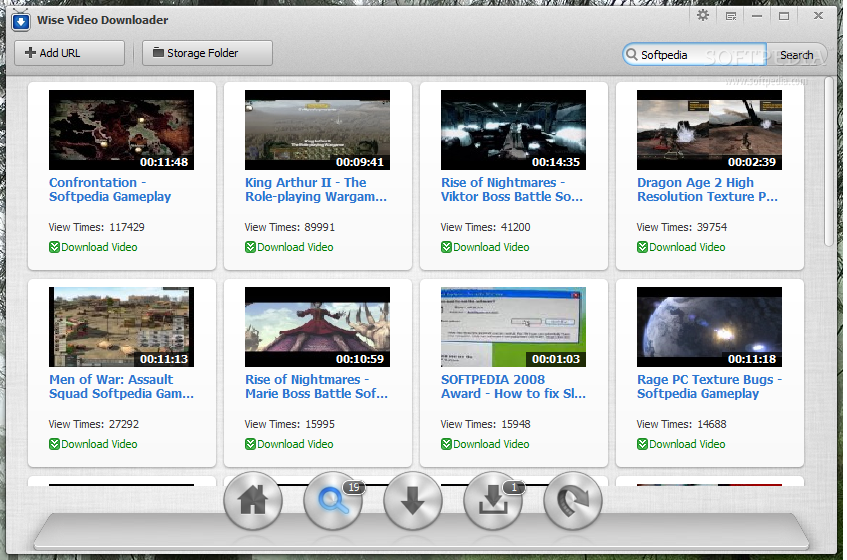Download Video for Men of War
847x560 pixels.
pyautogui.click(x=93, y=444)
